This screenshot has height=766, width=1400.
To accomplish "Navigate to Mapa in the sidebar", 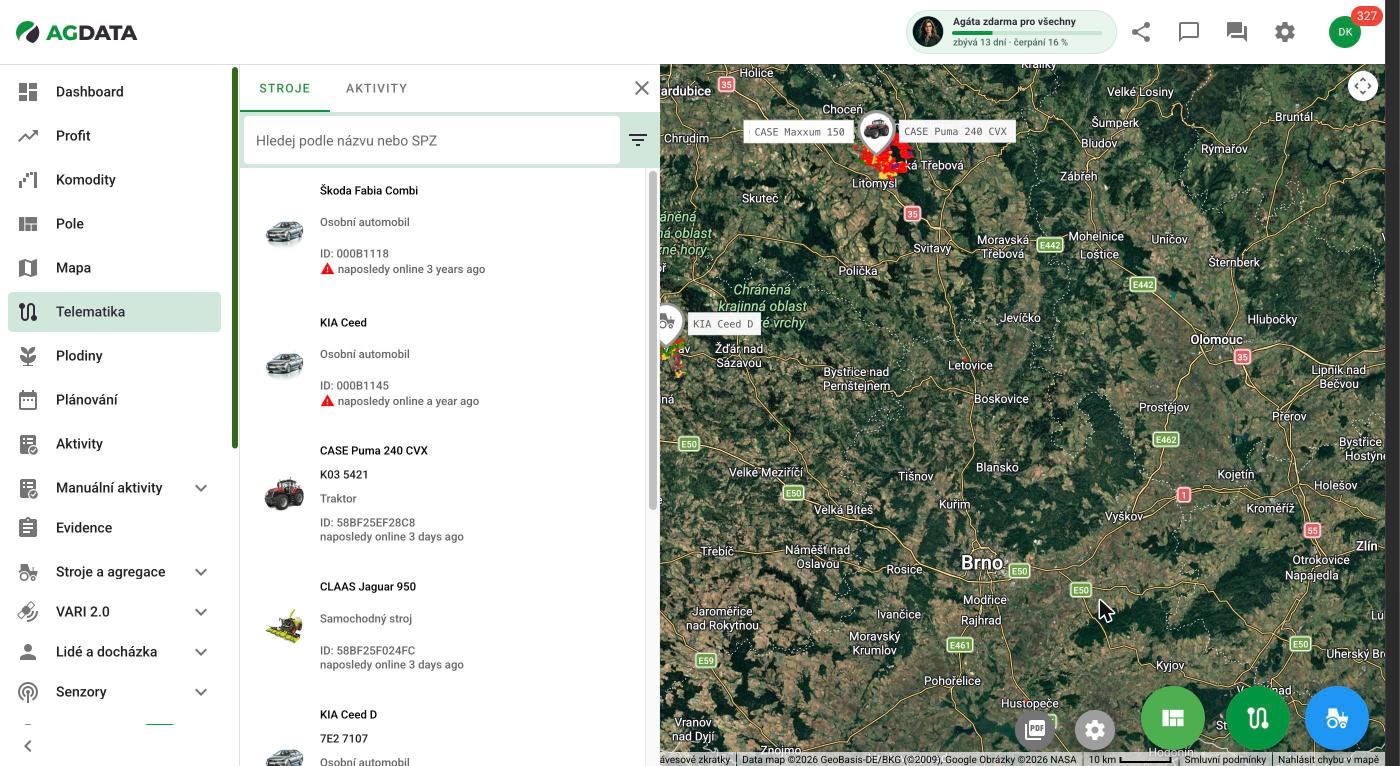I will click(x=114, y=268).
